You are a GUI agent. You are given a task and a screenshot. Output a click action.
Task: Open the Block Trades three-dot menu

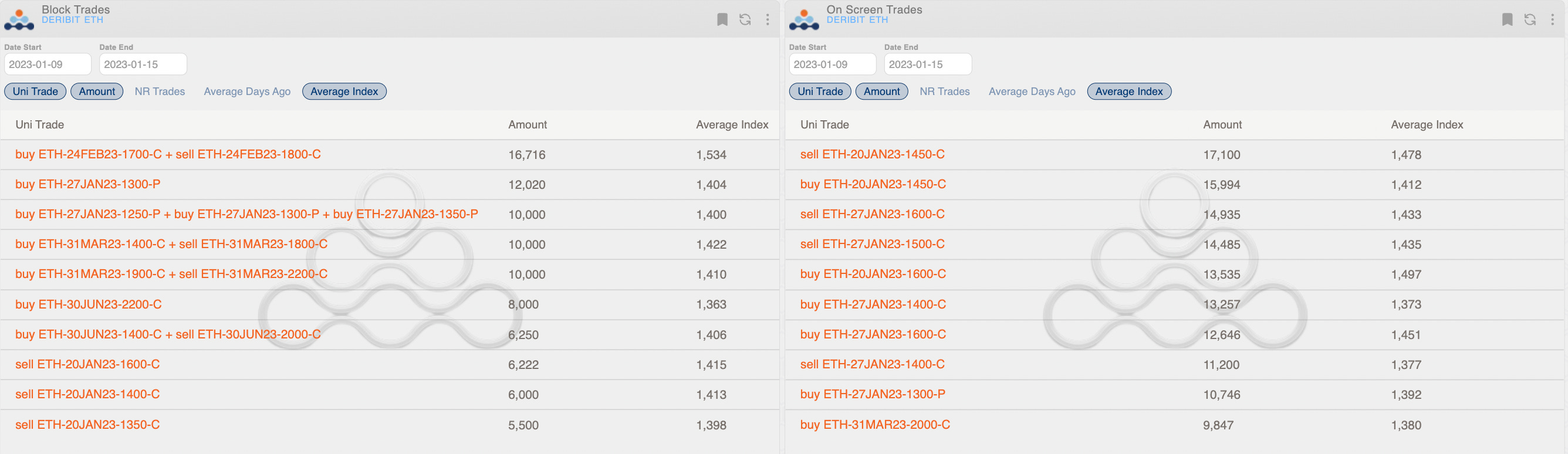(x=768, y=19)
